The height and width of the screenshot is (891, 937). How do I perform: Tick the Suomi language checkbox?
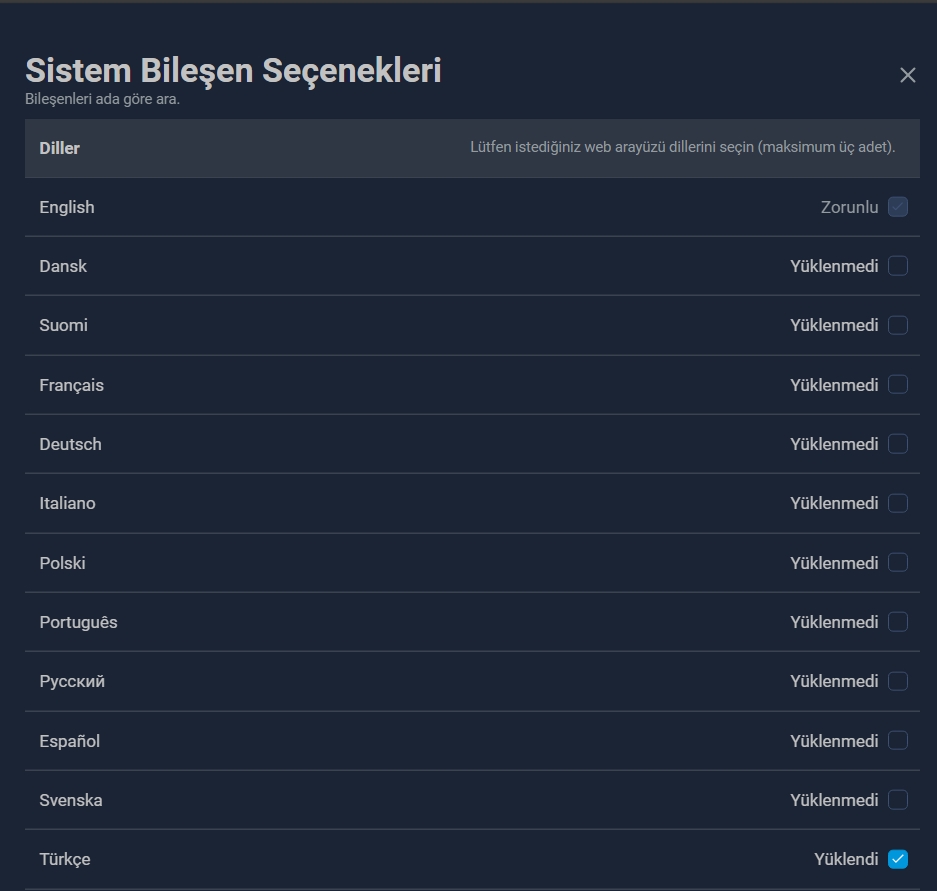[898, 325]
